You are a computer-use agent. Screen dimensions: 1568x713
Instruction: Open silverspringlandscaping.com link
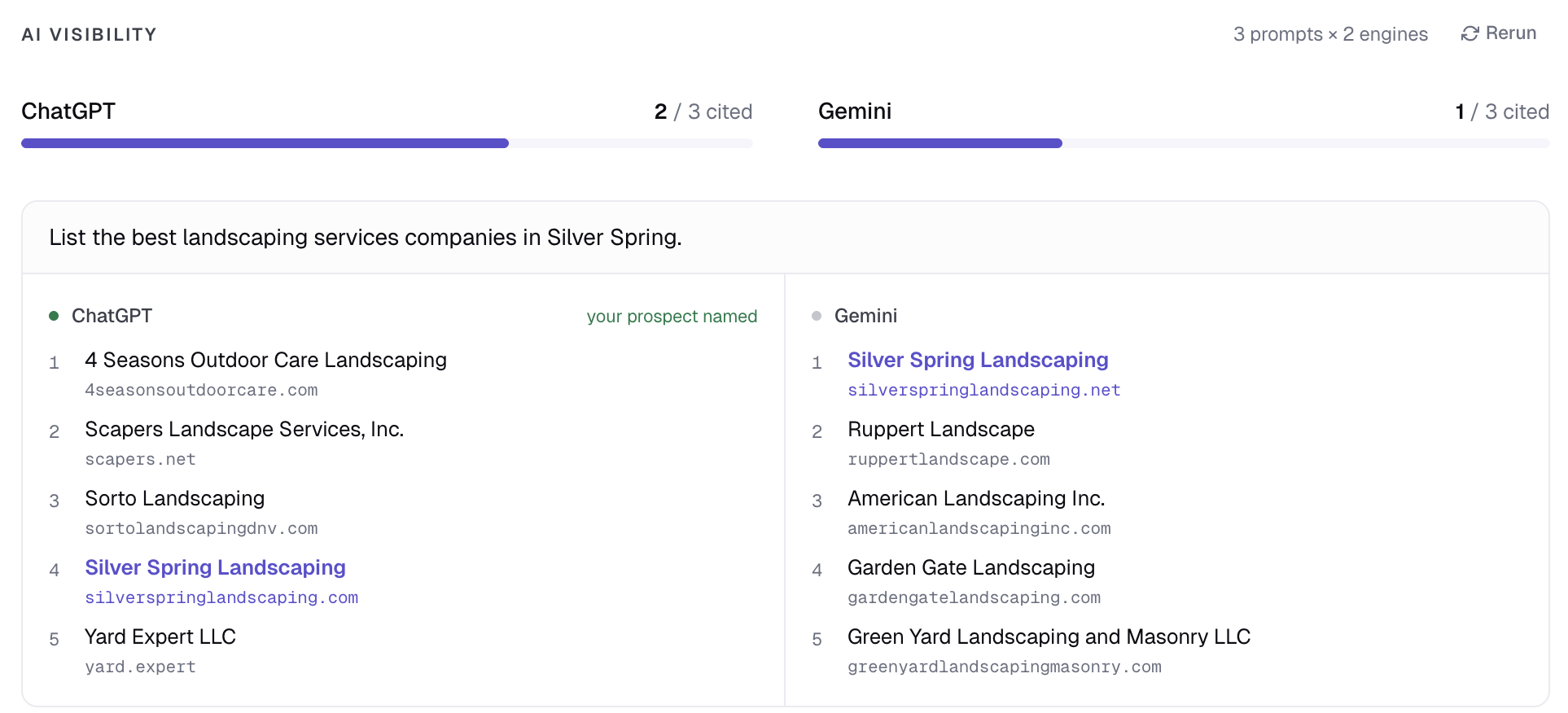pos(221,598)
